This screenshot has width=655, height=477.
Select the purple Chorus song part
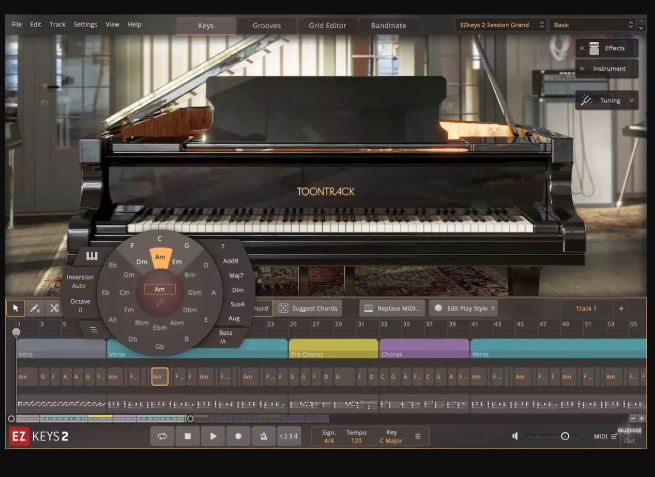point(424,348)
